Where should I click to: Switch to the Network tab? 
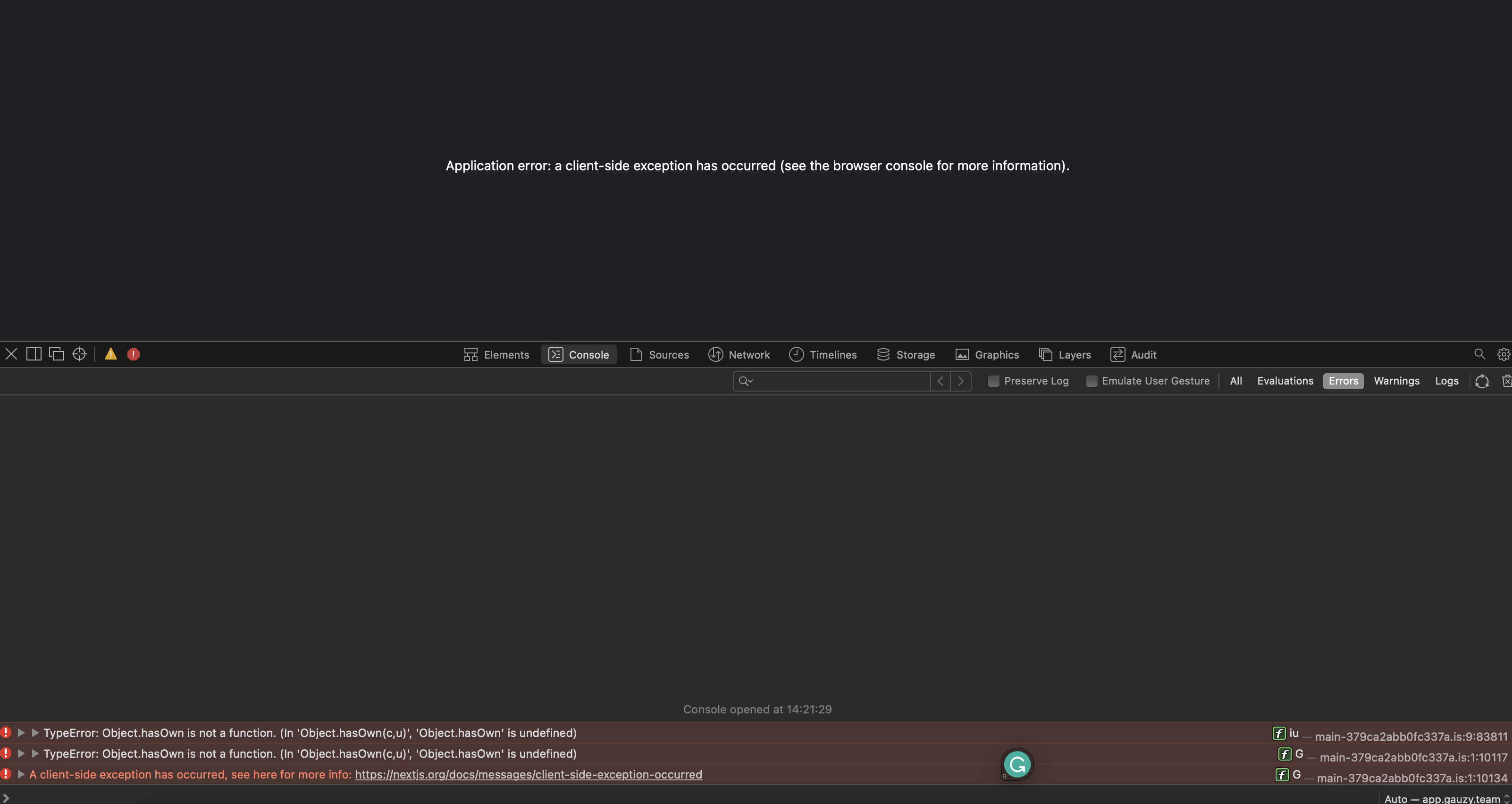pos(739,354)
